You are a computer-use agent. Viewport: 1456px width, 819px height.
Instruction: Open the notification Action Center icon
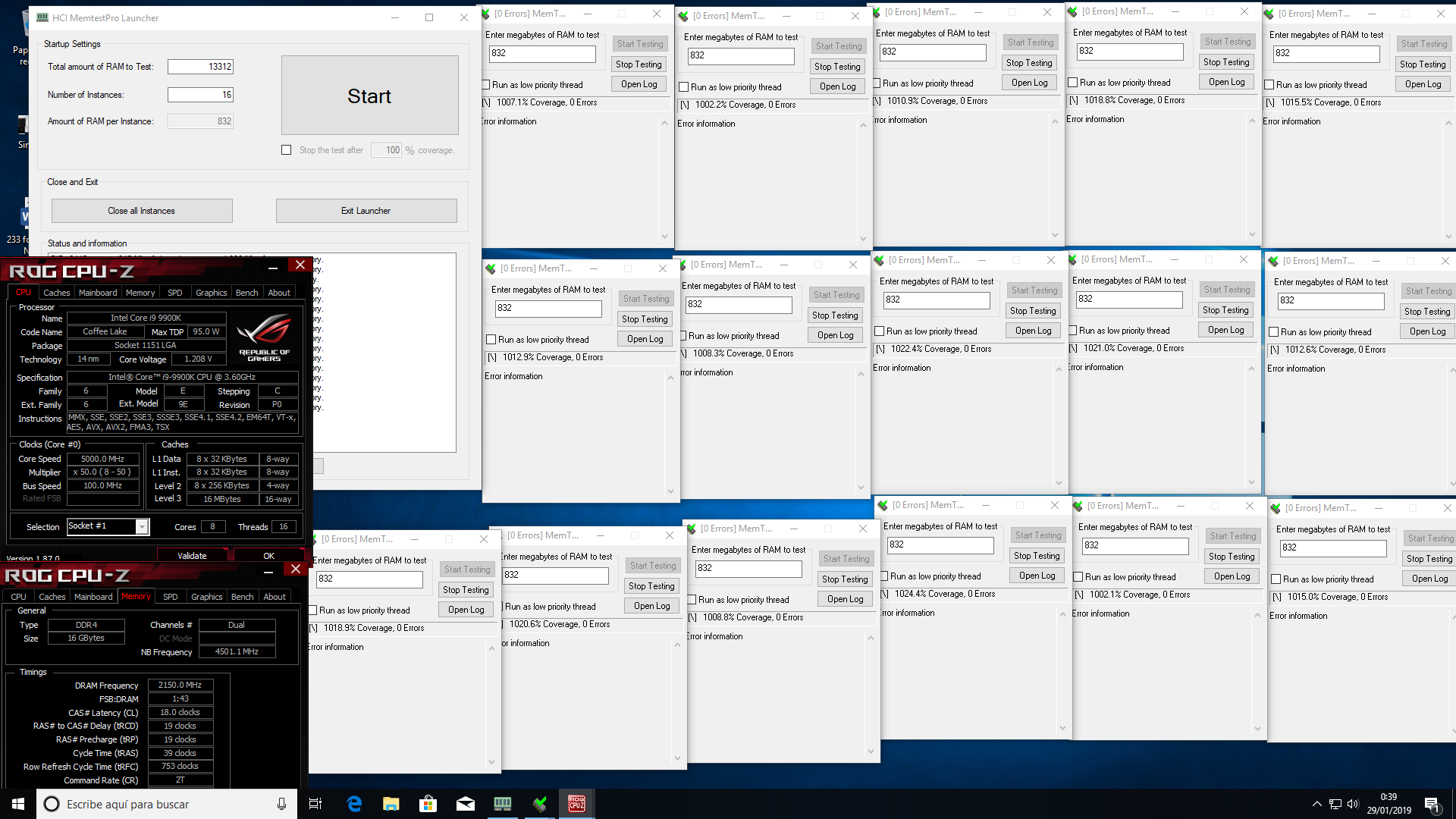pos(1432,805)
